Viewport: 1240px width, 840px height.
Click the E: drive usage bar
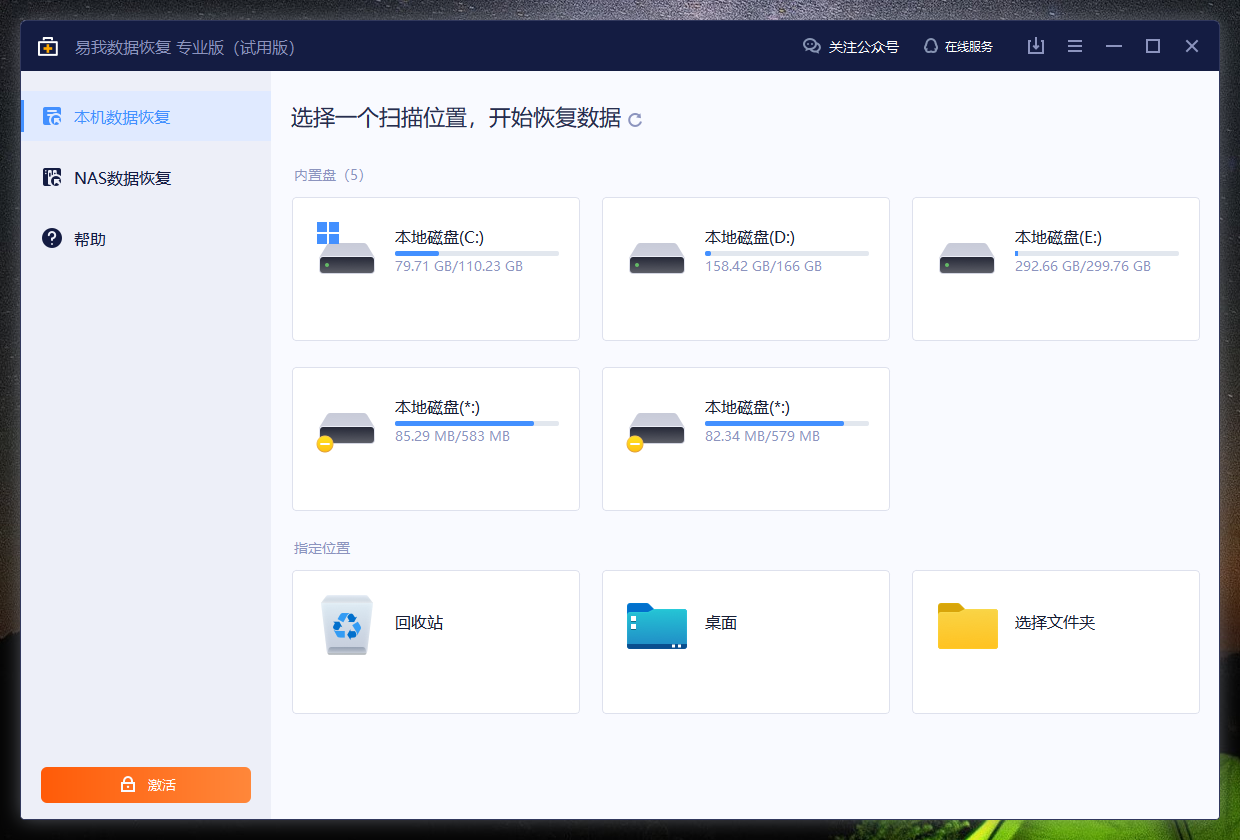point(1097,254)
